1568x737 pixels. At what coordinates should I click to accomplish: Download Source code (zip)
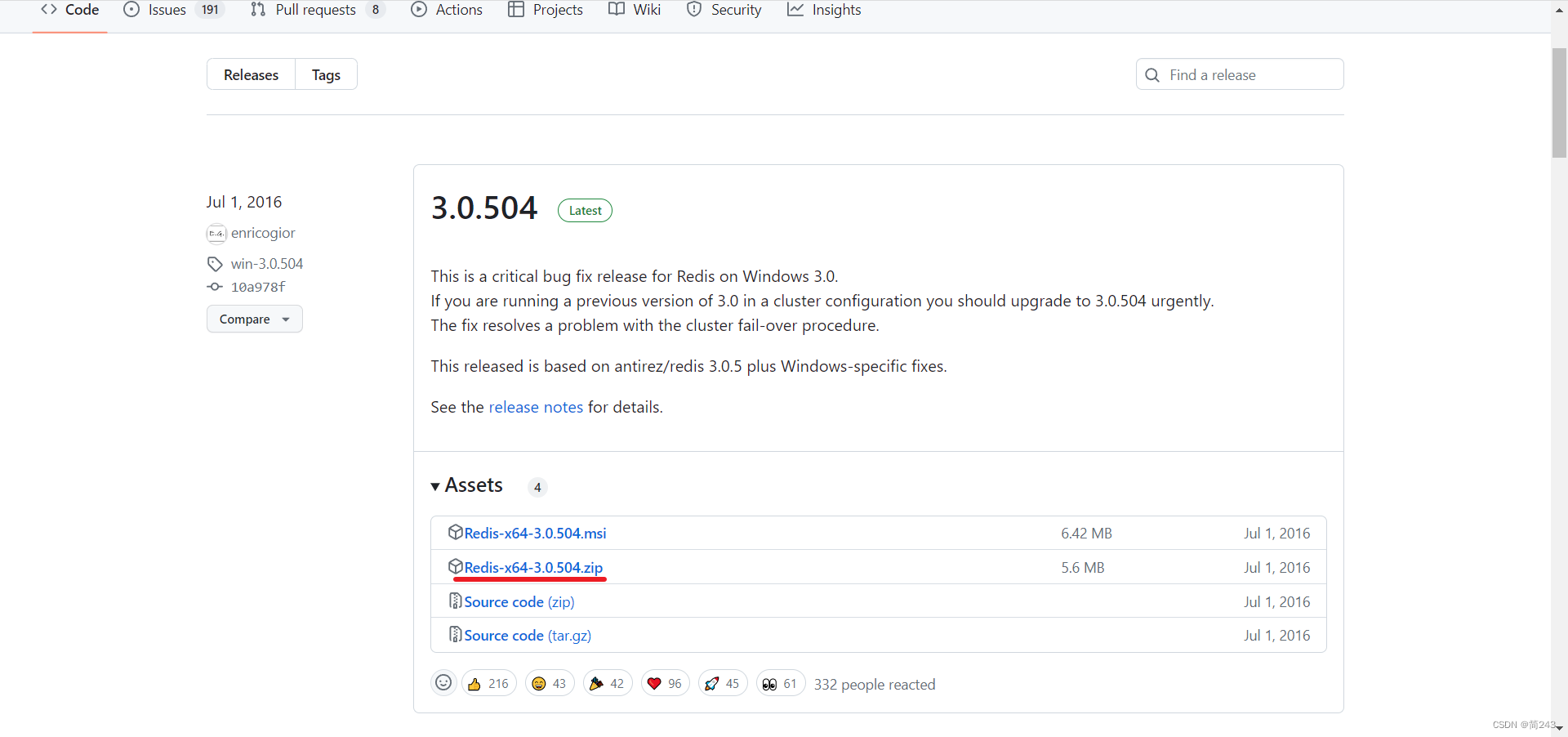point(519,601)
